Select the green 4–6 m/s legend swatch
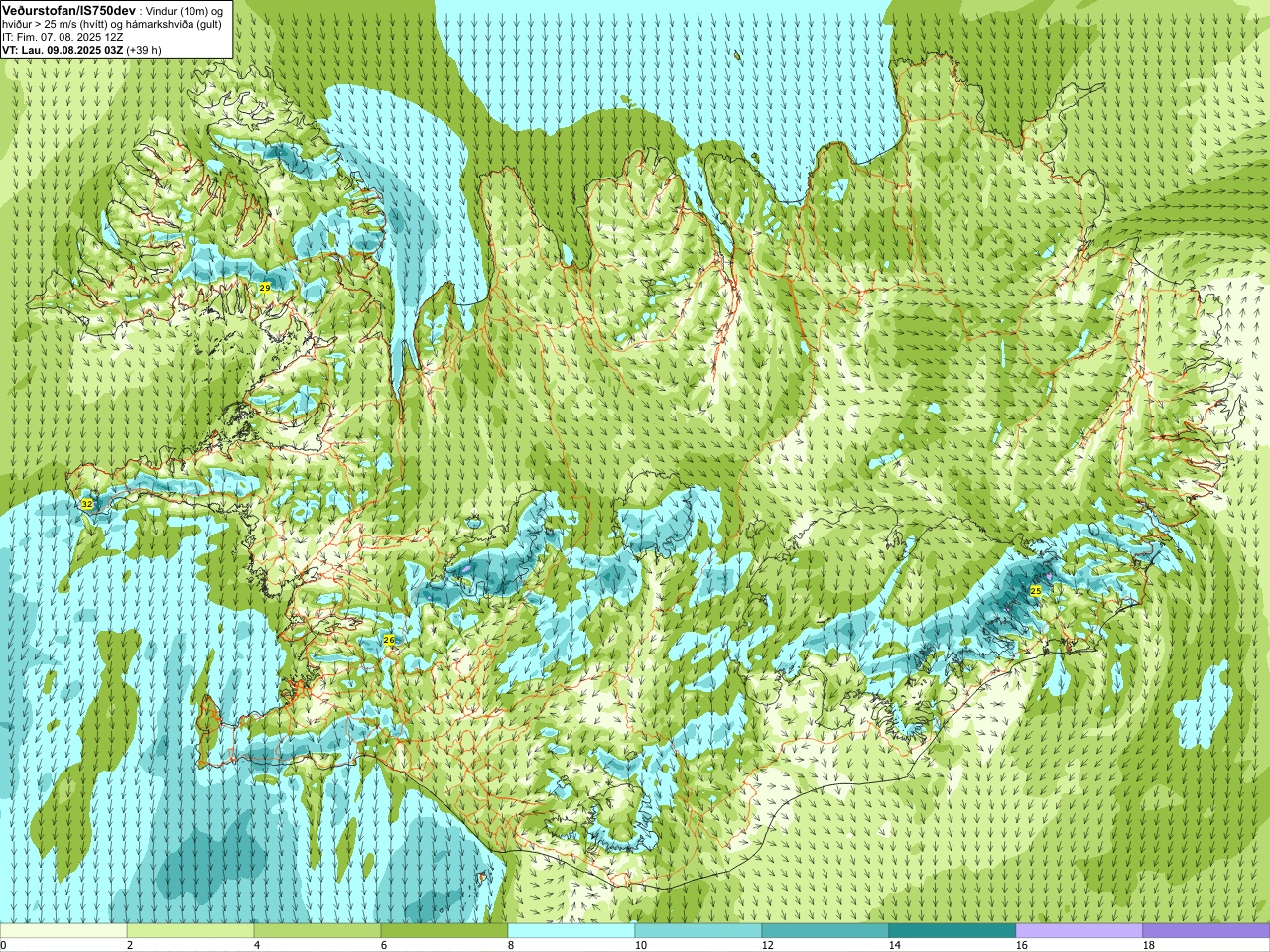1270x952 pixels. (317, 931)
